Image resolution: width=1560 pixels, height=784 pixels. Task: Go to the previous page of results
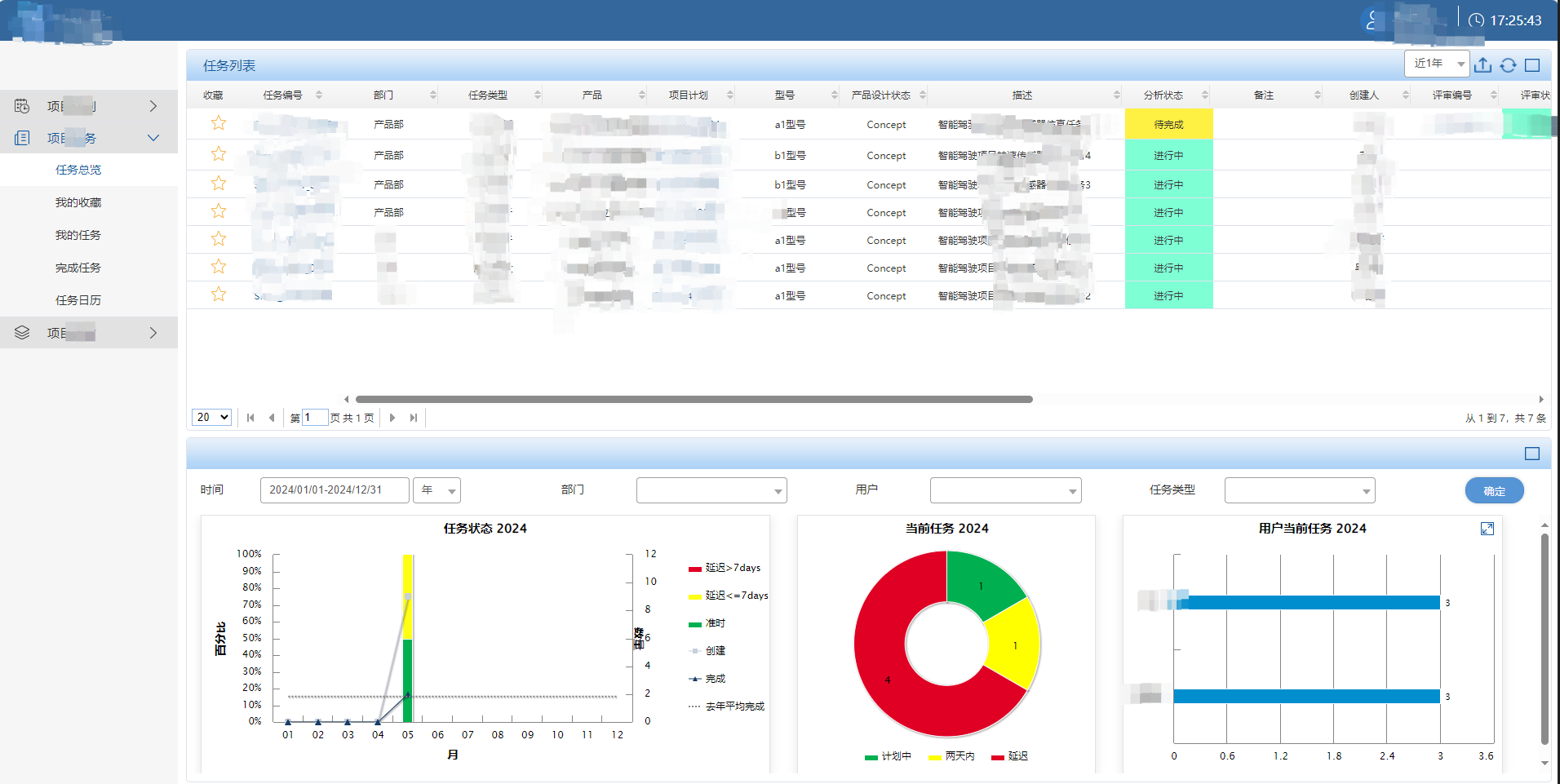click(x=272, y=418)
